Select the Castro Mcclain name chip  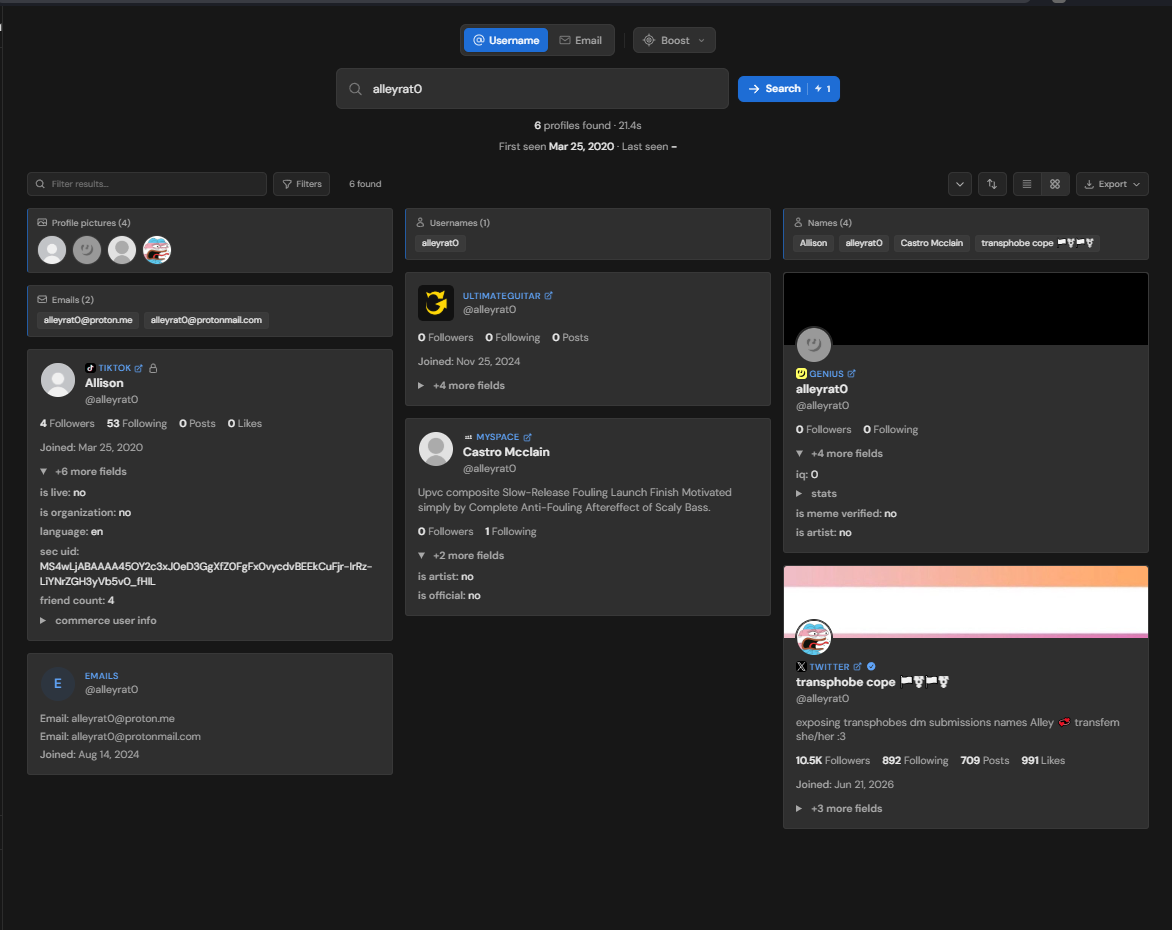click(x=931, y=243)
